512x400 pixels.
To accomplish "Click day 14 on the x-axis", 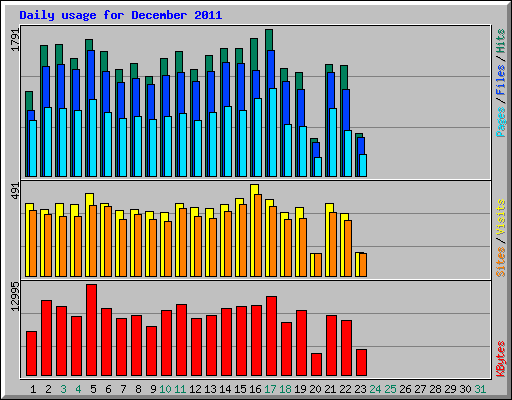I will [x=225, y=389].
